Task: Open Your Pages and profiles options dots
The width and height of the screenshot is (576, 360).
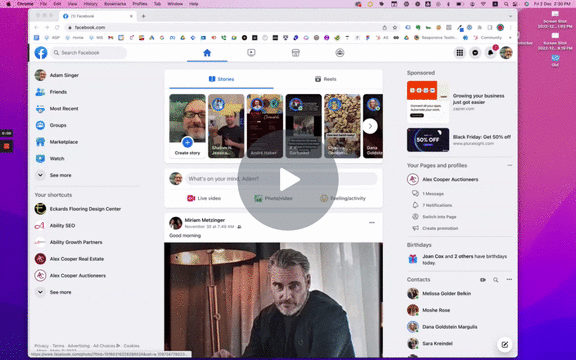Action: coord(510,165)
